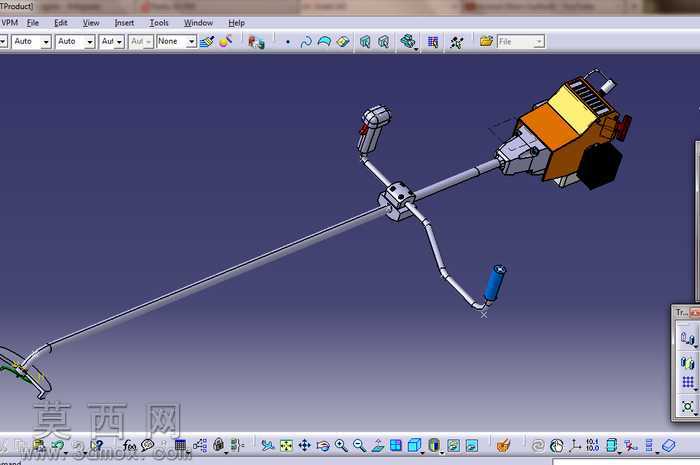Click the Axis System icon

[575, 445]
